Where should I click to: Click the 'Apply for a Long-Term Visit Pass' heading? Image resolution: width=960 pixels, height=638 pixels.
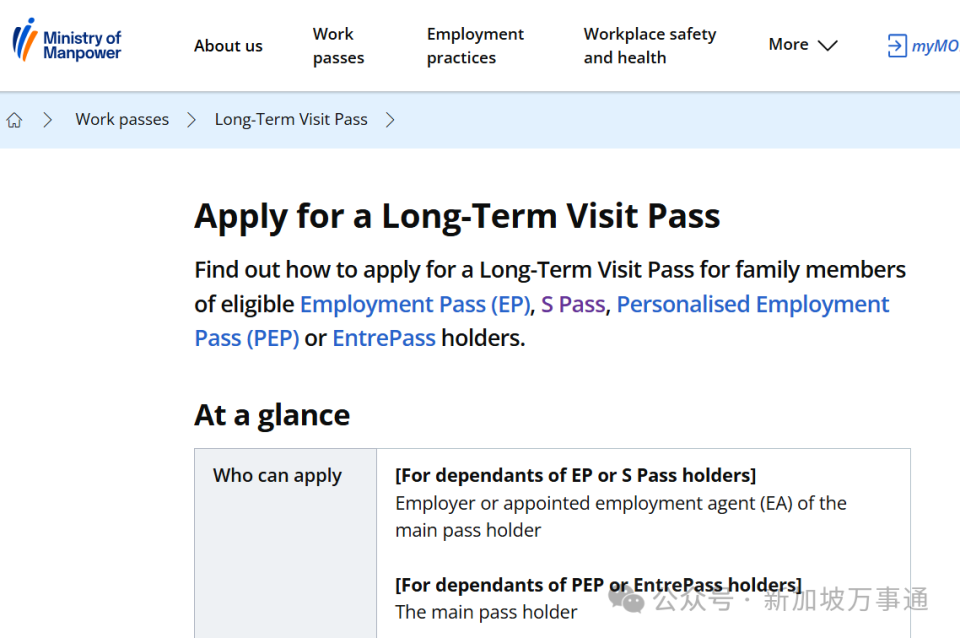point(457,216)
